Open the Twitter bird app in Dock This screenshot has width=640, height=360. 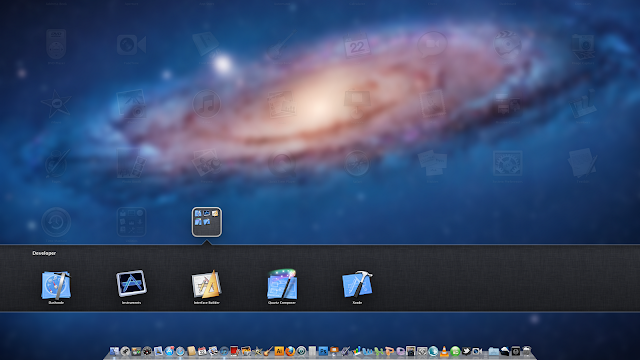466,351
